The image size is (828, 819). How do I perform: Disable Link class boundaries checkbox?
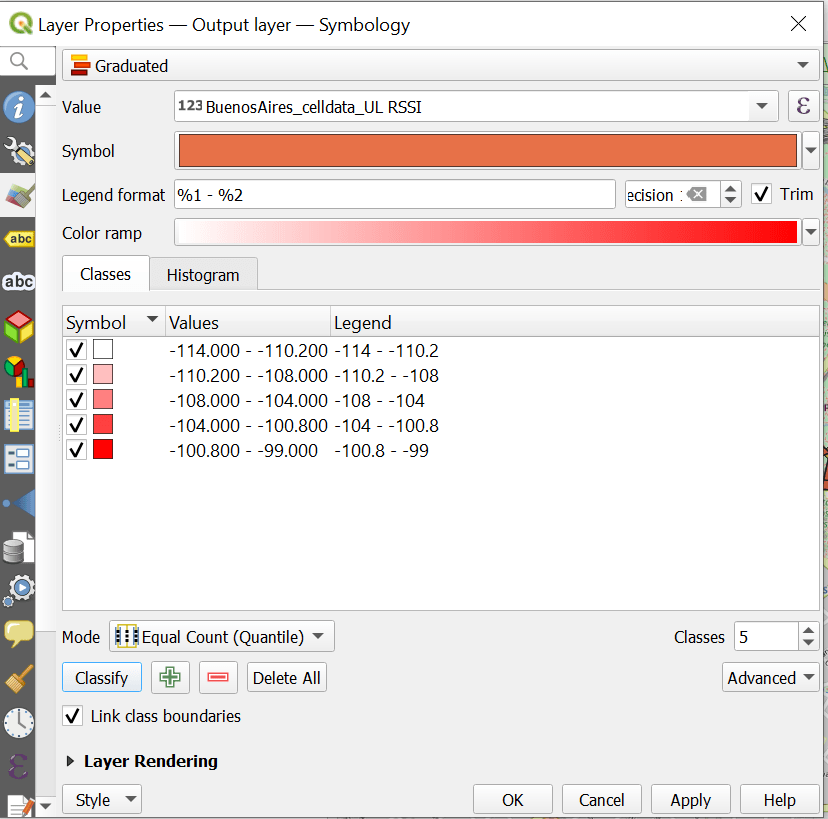pos(73,716)
